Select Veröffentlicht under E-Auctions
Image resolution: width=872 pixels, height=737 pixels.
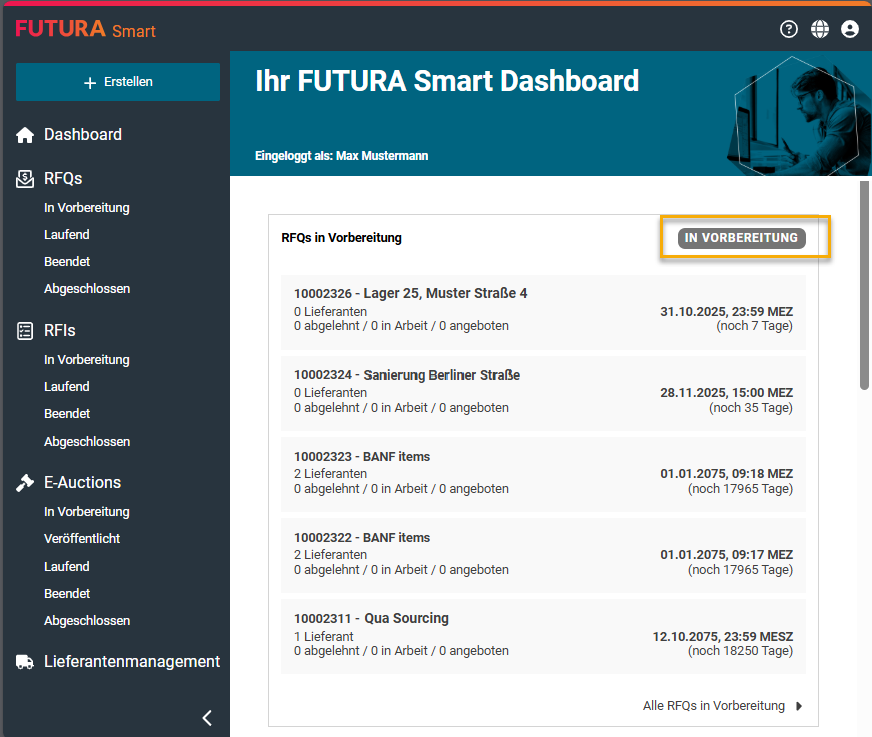click(82, 539)
